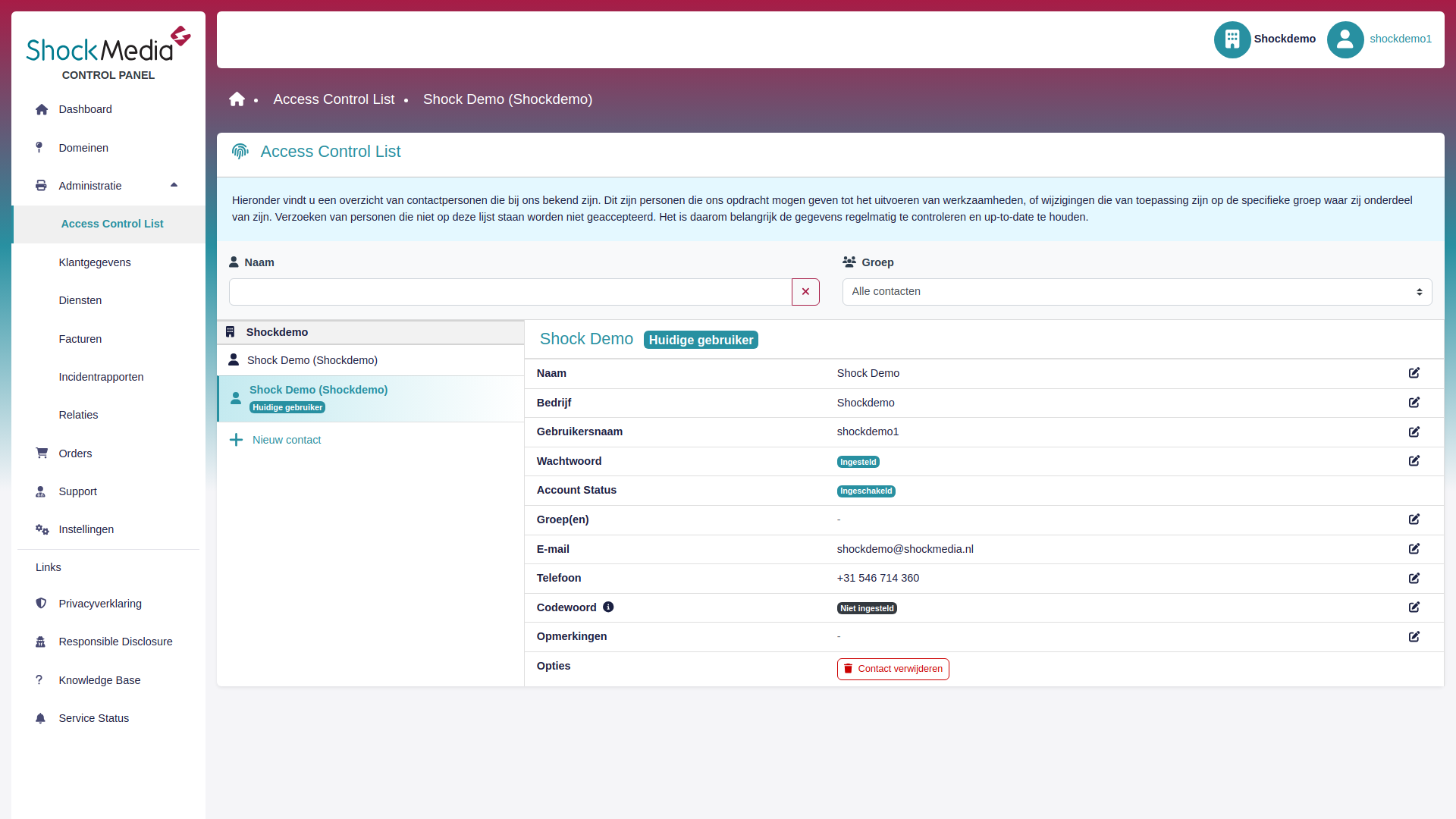Edit the Opmerkingen pencil icon
The width and height of the screenshot is (1456, 819).
pyautogui.click(x=1414, y=636)
